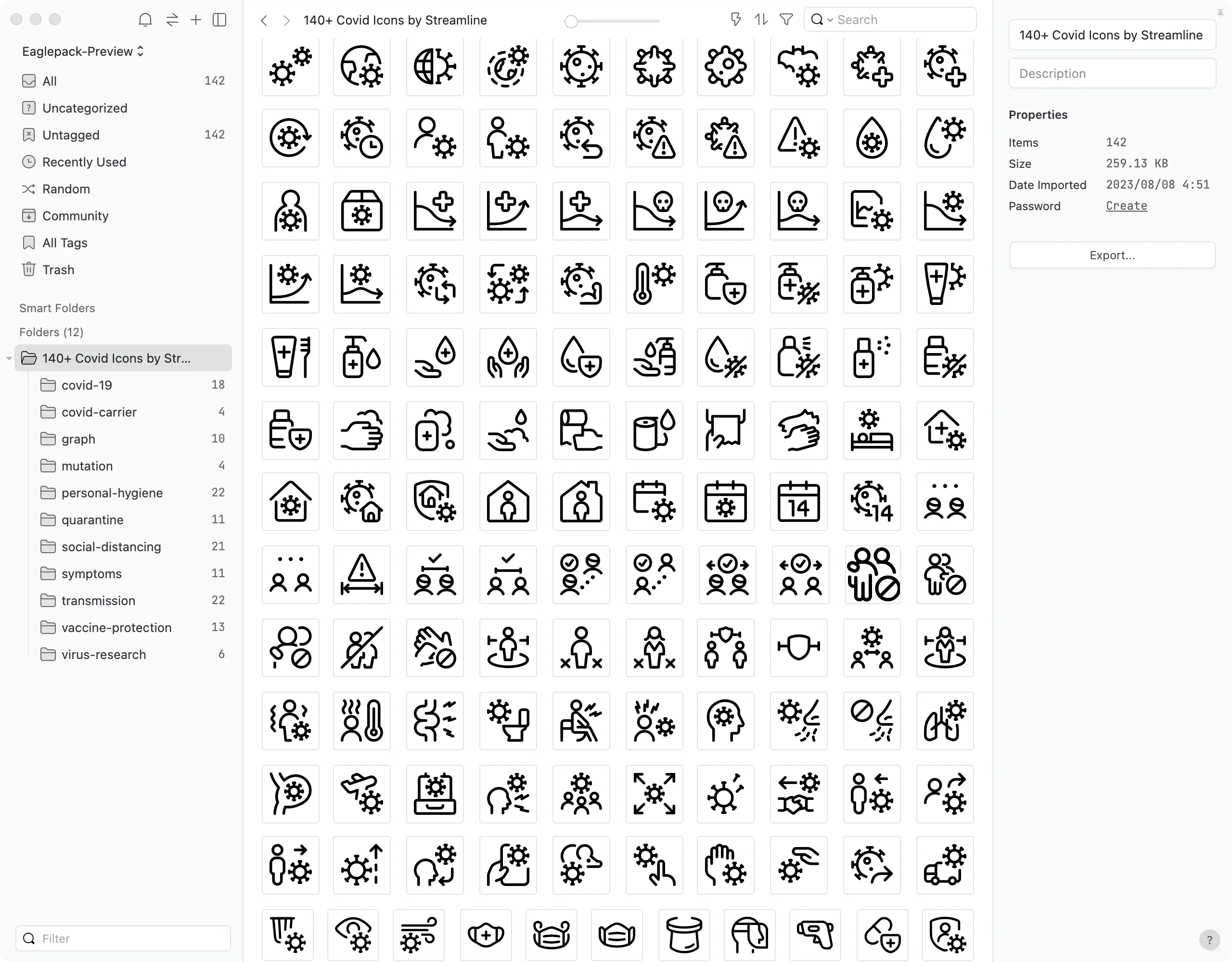Click the Create password link

point(1126,206)
